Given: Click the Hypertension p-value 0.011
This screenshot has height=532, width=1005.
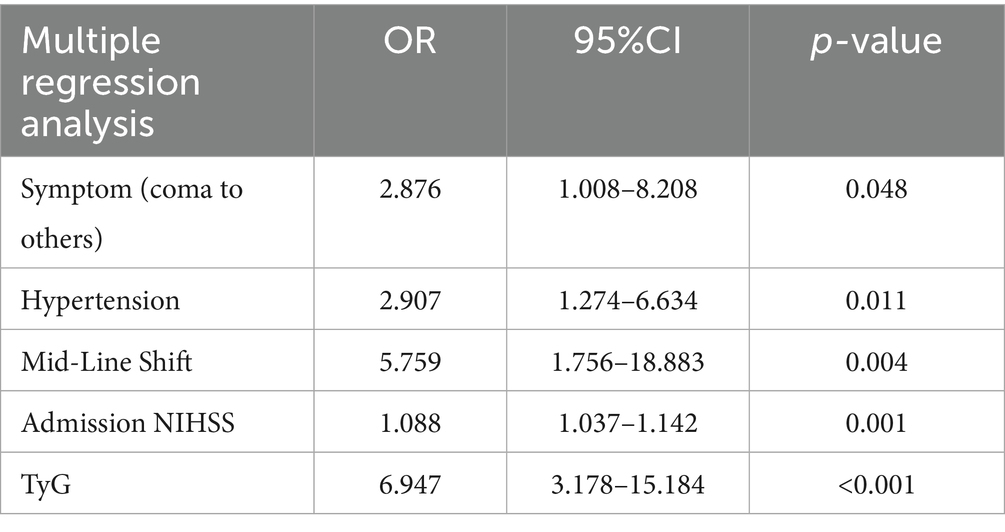Looking at the screenshot, I should tap(875, 299).
